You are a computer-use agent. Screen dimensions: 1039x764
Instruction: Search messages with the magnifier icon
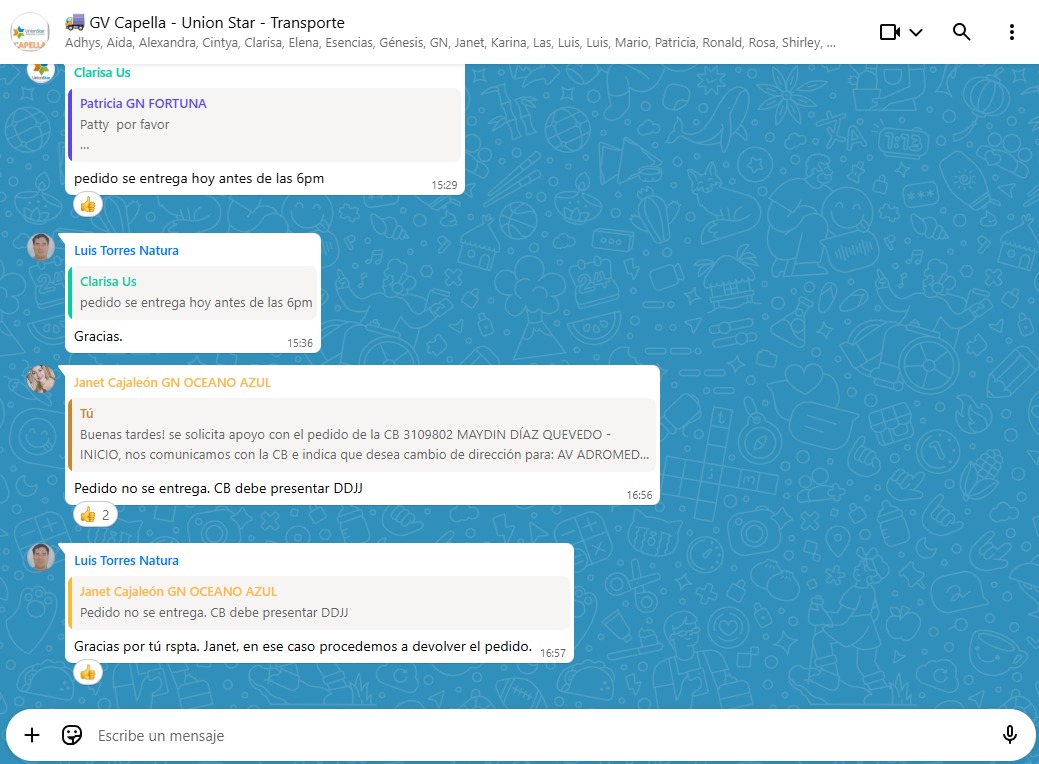tap(961, 32)
